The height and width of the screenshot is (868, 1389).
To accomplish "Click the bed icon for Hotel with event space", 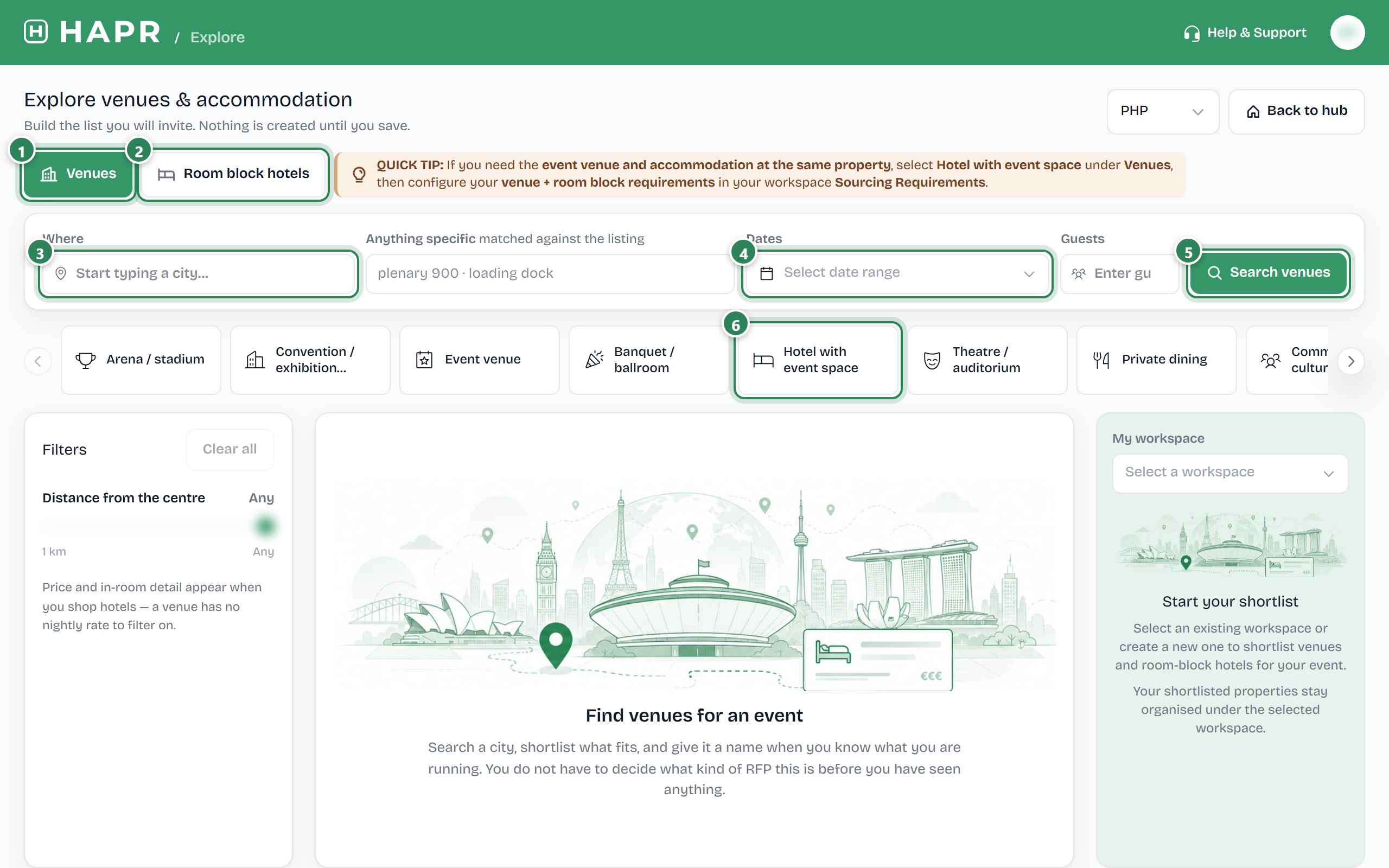I will coord(763,360).
